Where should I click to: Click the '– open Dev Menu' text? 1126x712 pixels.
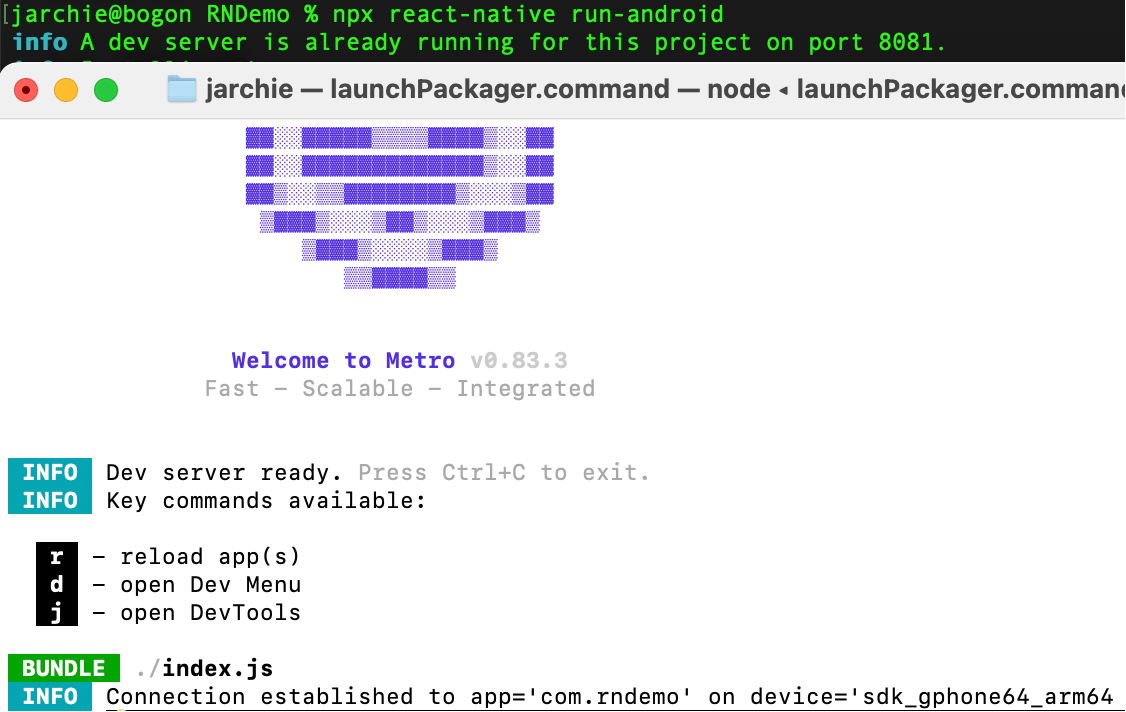196,584
